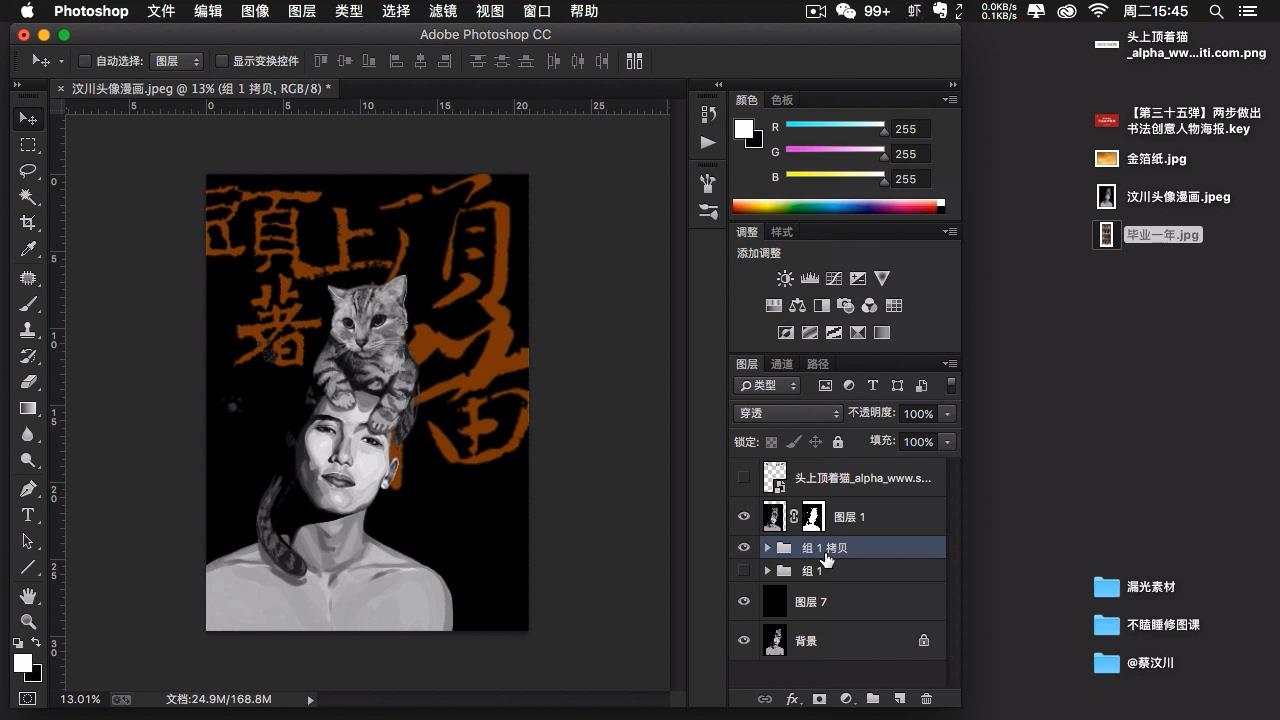Open the 漏光素材 desktop folder
This screenshot has height=720, width=1280.
point(1135,587)
